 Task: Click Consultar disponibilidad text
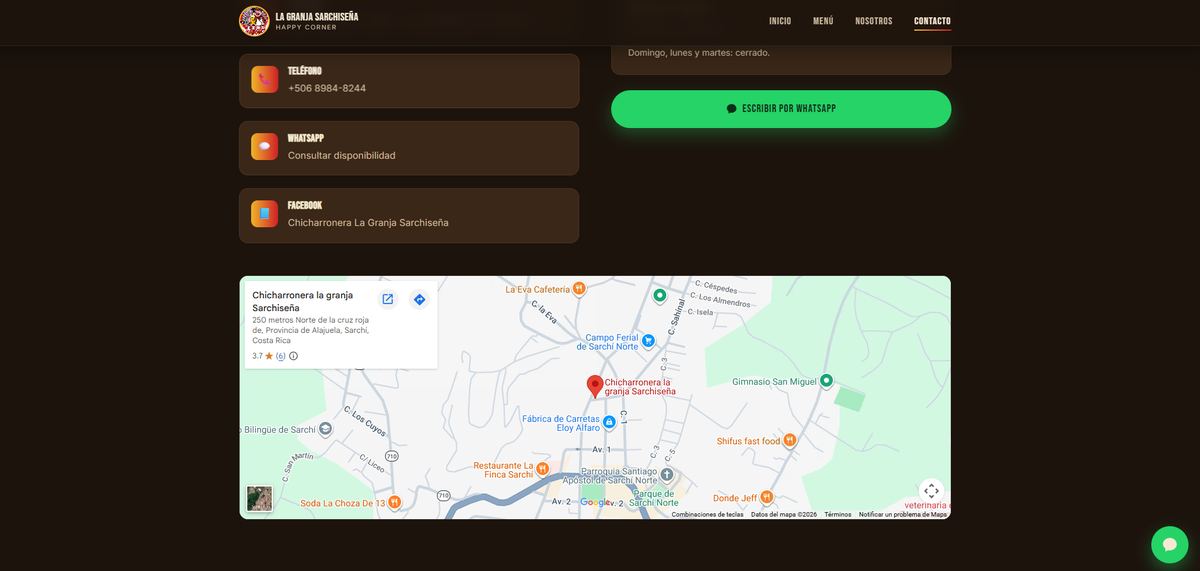342,155
